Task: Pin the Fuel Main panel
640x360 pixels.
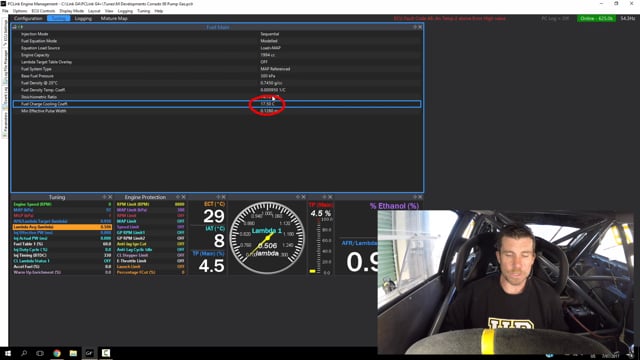Action: click(415, 27)
